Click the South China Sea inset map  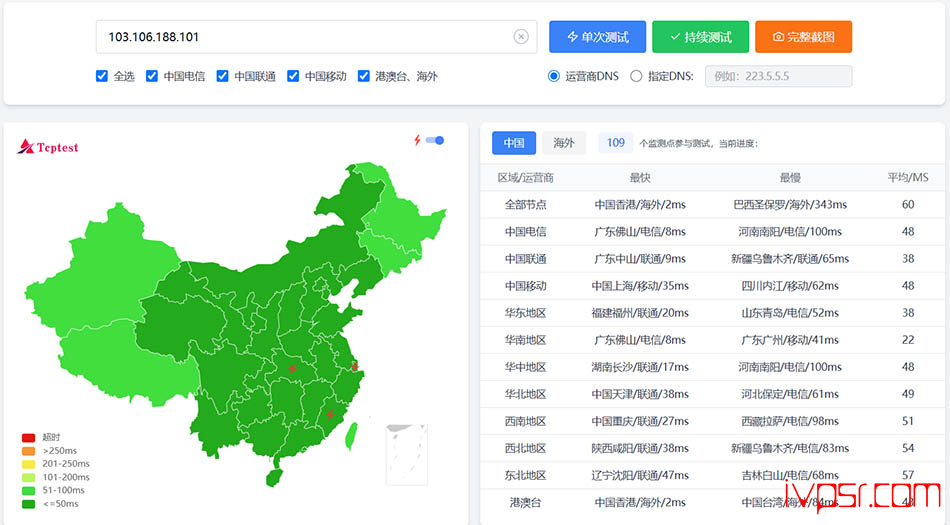[x=407, y=454]
